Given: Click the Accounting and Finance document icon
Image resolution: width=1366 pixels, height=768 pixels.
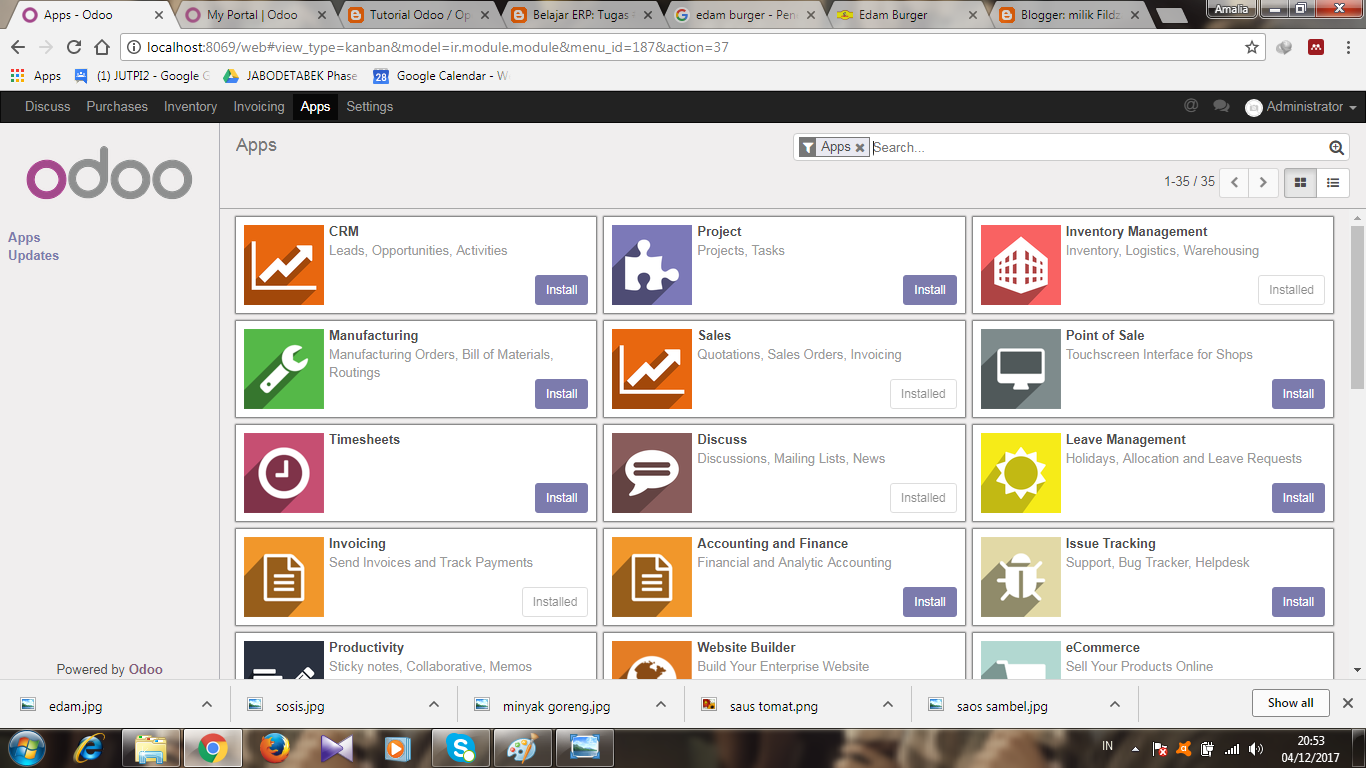Looking at the screenshot, I should (x=652, y=577).
